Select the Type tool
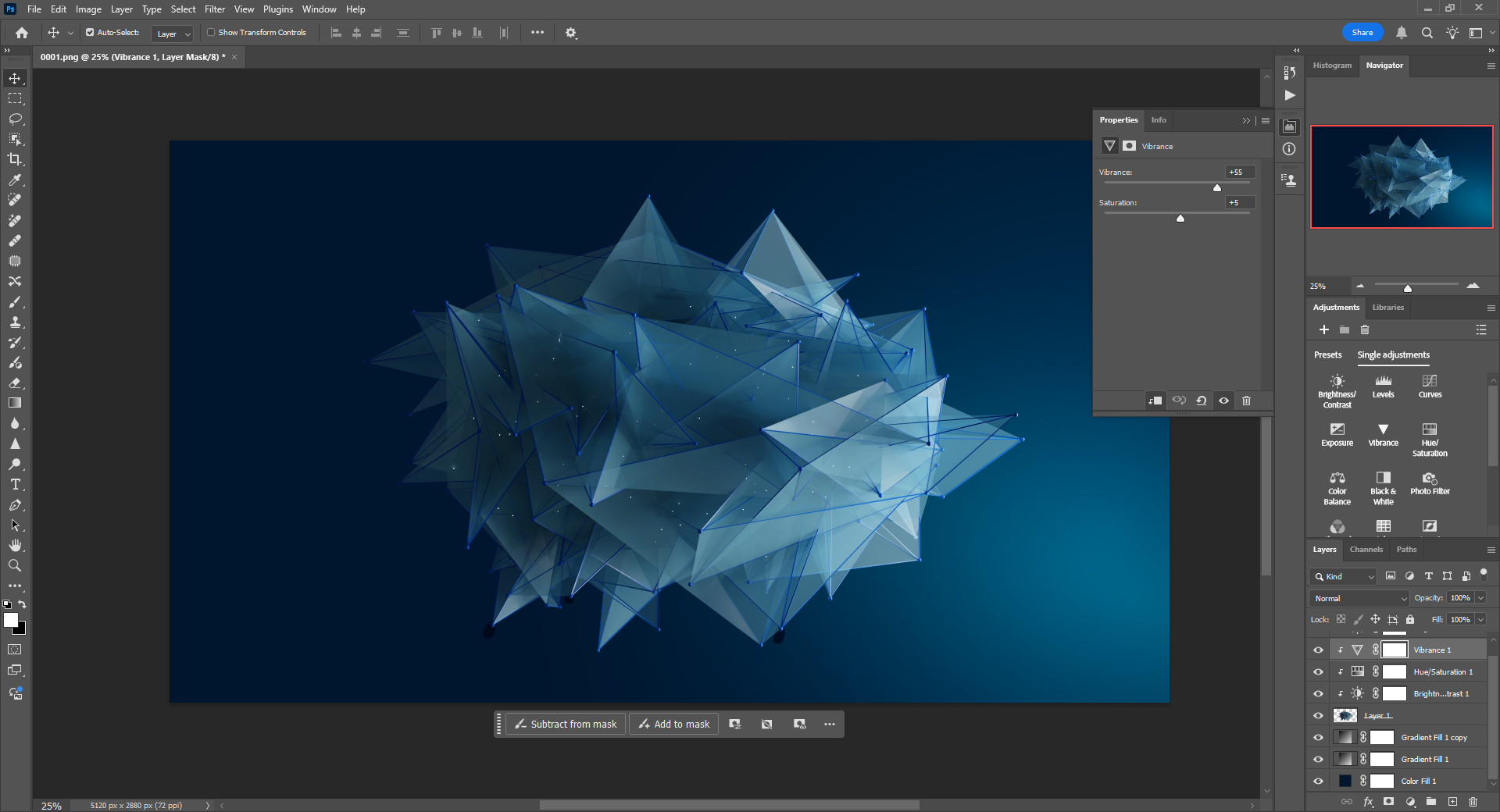This screenshot has width=1500, height=812. click(x=15, y=485)
